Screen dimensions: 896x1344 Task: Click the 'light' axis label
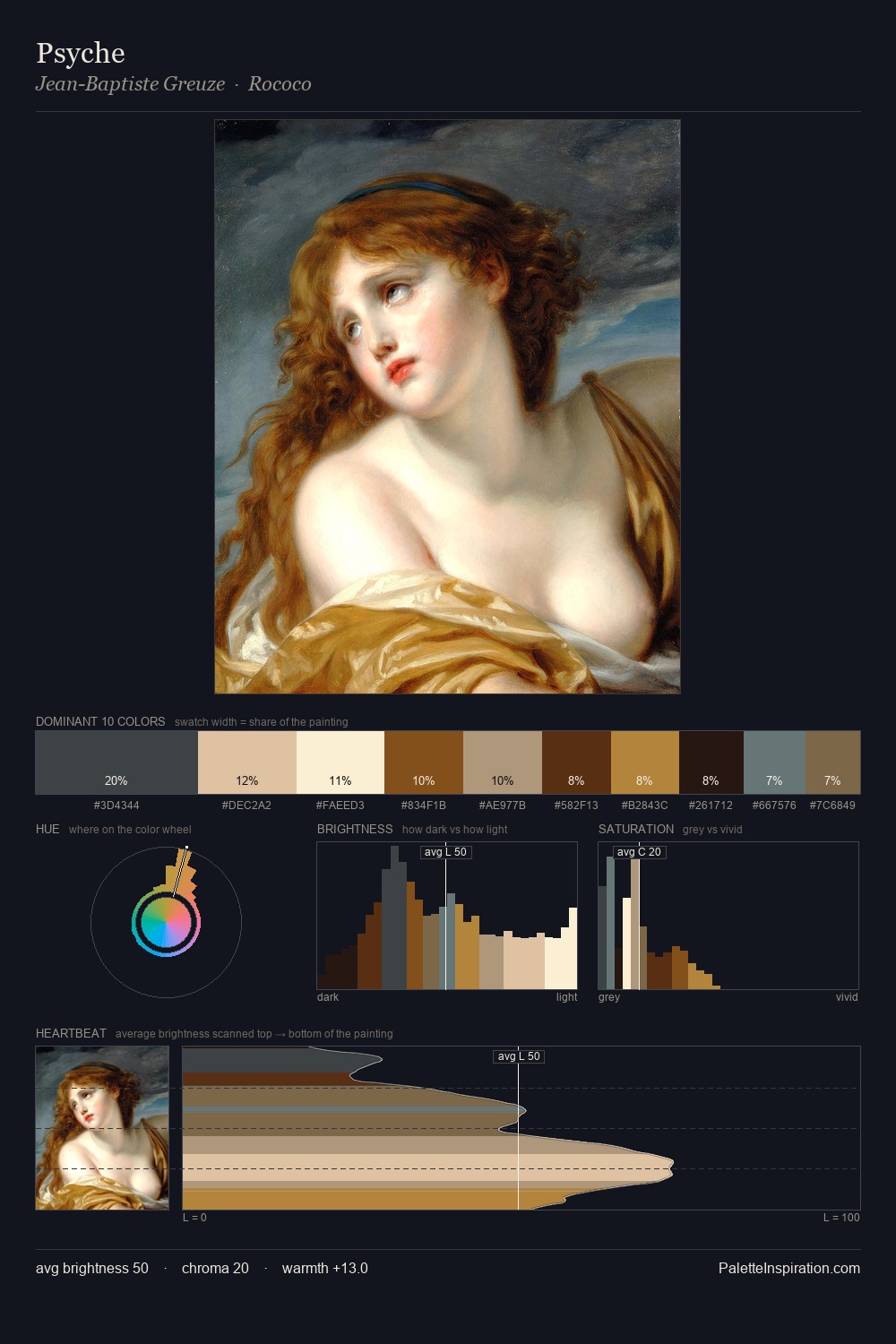pyautogui.click(x=566, y=997)
